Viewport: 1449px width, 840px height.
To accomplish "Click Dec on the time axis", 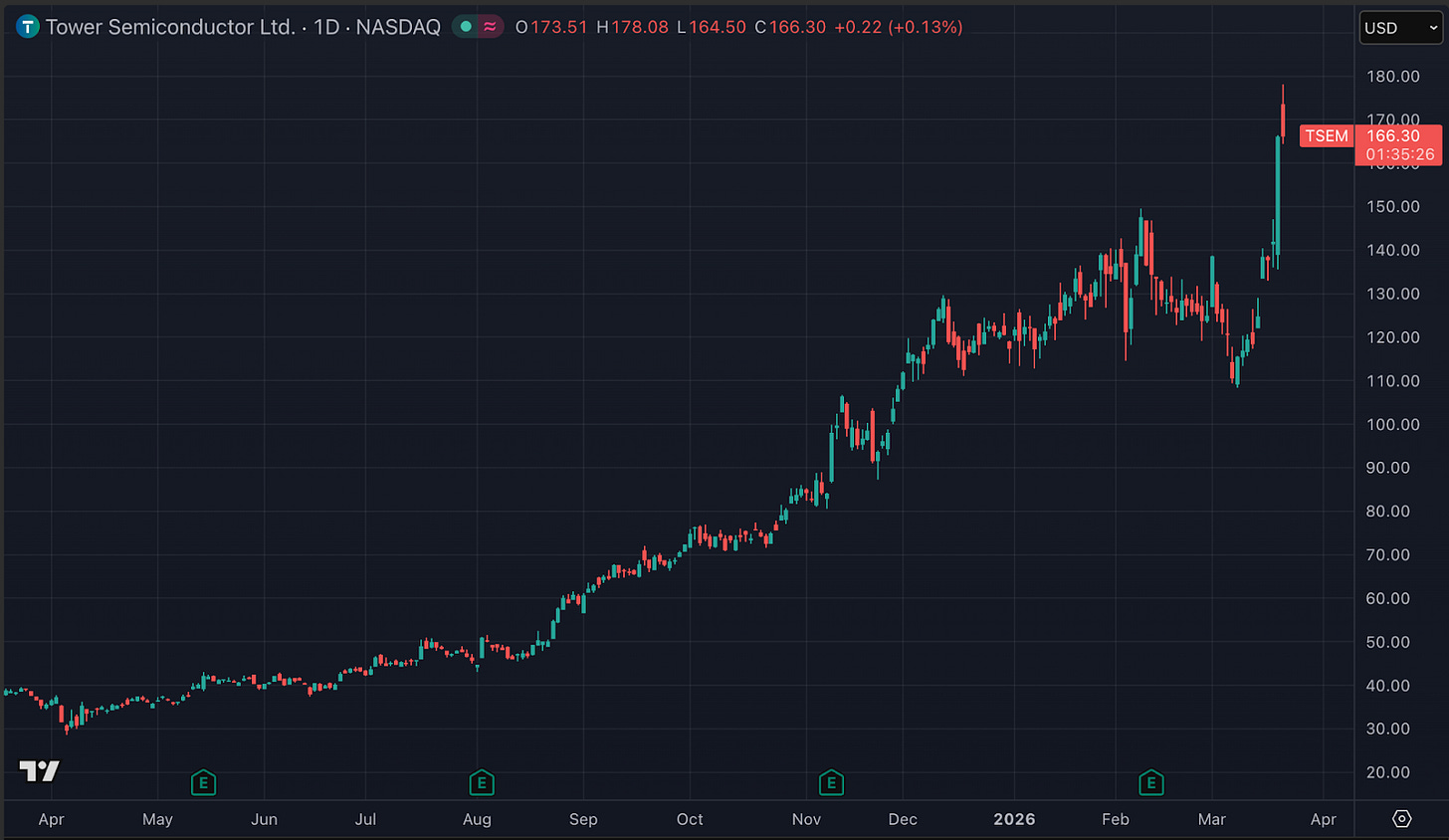I will (903, 819).
